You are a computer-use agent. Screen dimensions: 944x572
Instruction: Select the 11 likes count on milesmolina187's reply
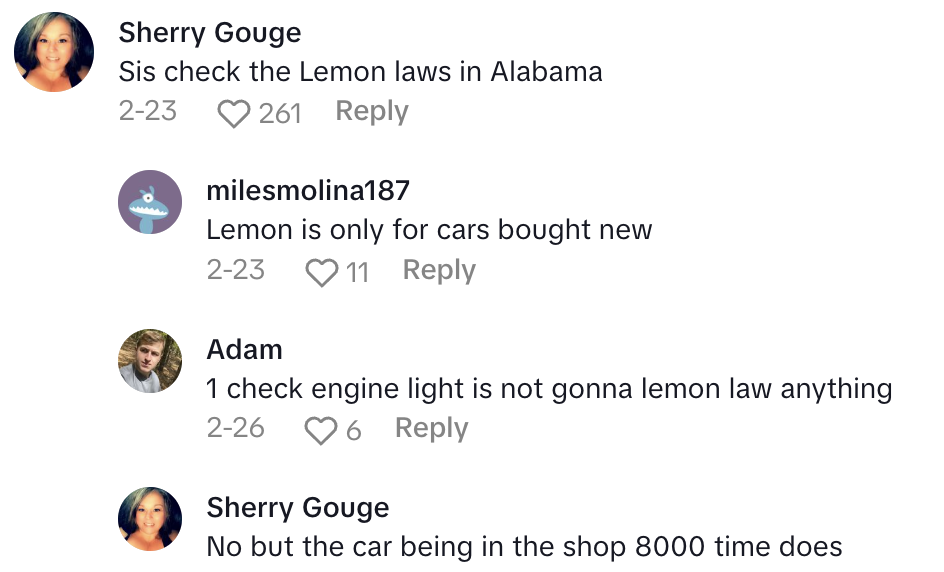point(357,272)
